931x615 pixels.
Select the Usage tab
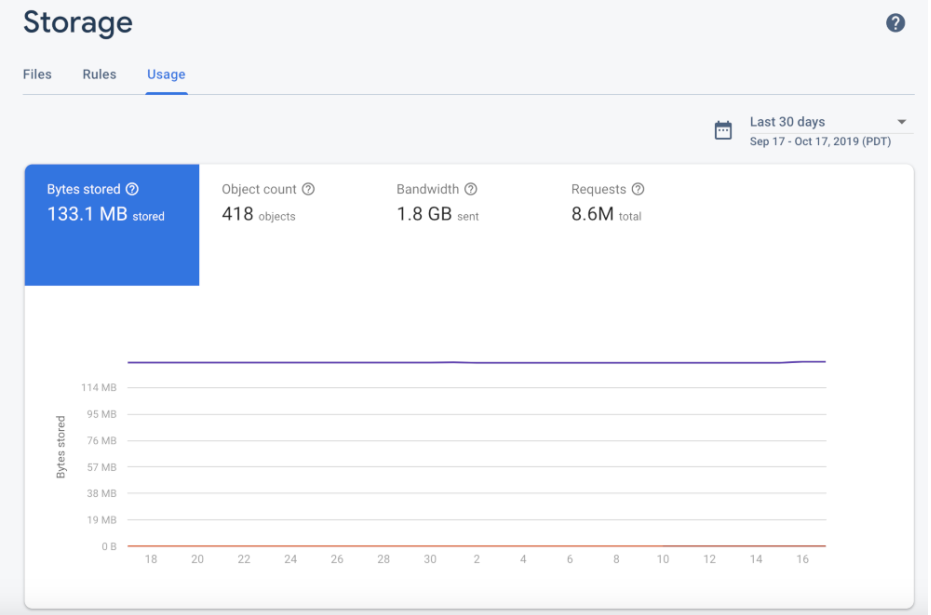click(x=166, y=74)
